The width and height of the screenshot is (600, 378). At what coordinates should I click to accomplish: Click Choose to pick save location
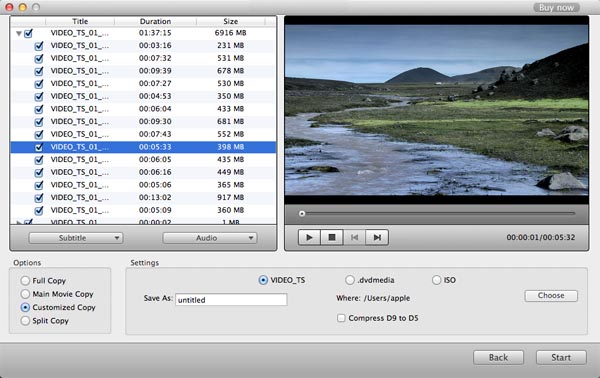click(x=551, y=296)
